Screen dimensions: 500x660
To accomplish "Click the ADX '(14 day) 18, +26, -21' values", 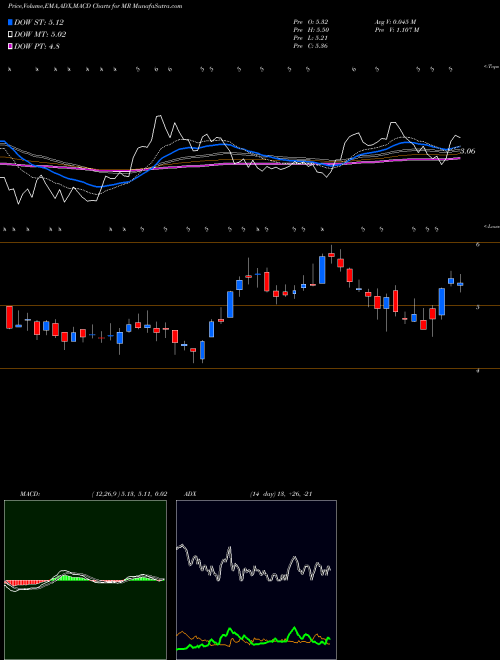I will coord(280,494).
